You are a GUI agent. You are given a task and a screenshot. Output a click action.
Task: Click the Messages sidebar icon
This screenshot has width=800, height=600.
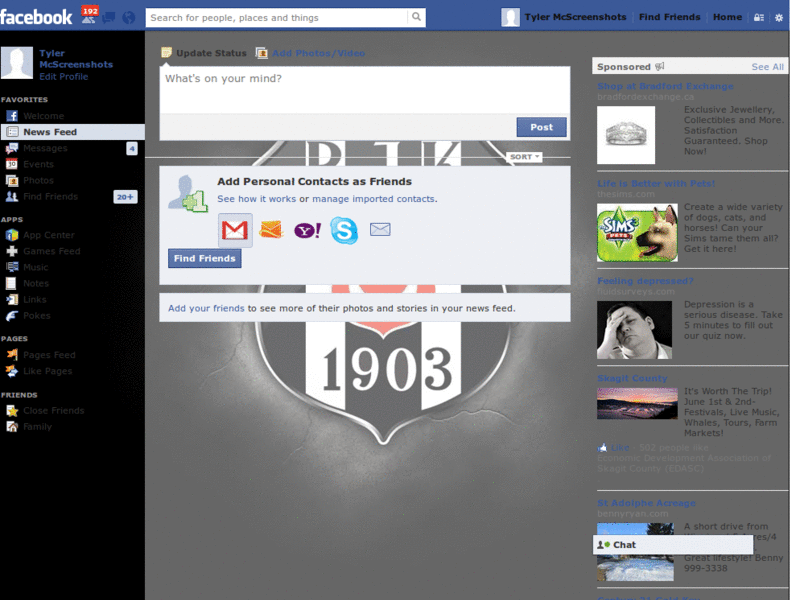12,148
